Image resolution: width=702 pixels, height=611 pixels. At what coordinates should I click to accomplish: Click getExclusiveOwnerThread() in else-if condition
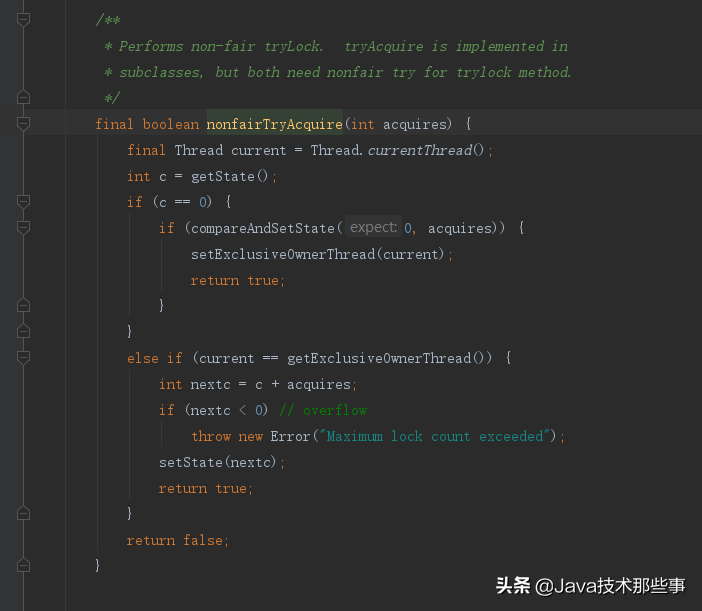(385, 358)
